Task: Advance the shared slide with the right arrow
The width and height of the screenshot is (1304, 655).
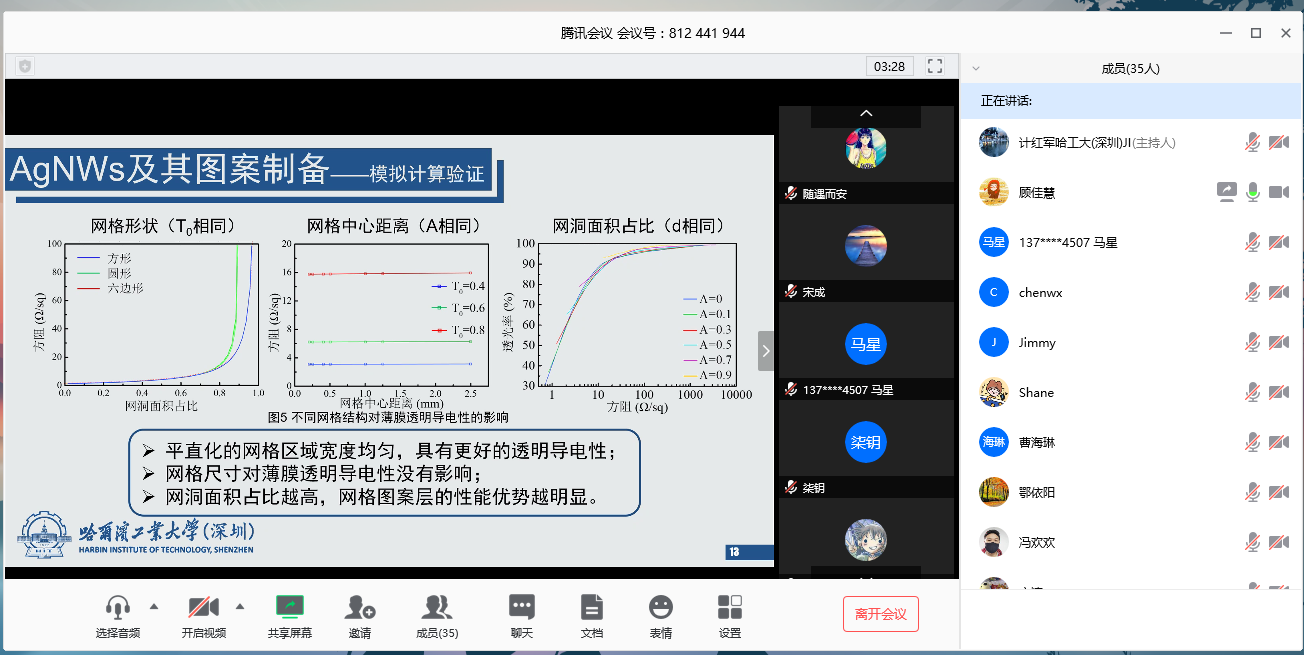Action: pos(766,350)
